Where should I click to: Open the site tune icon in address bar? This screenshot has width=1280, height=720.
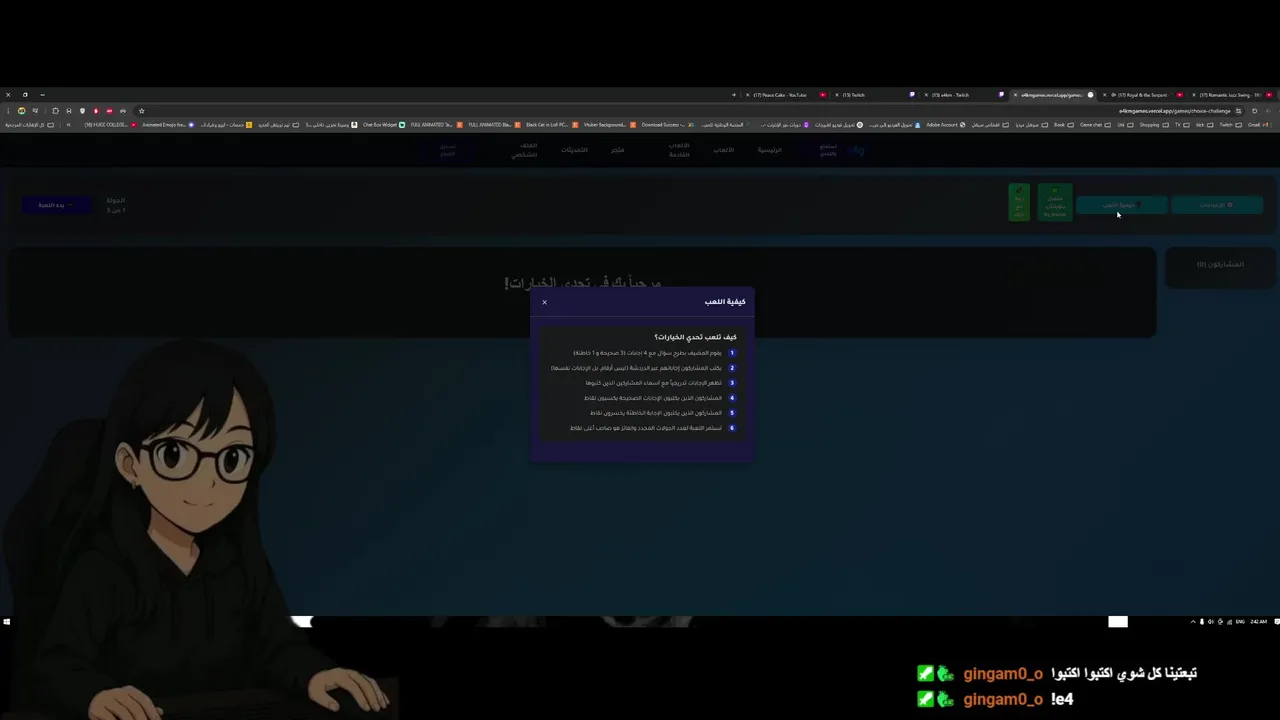(1238, 111)
